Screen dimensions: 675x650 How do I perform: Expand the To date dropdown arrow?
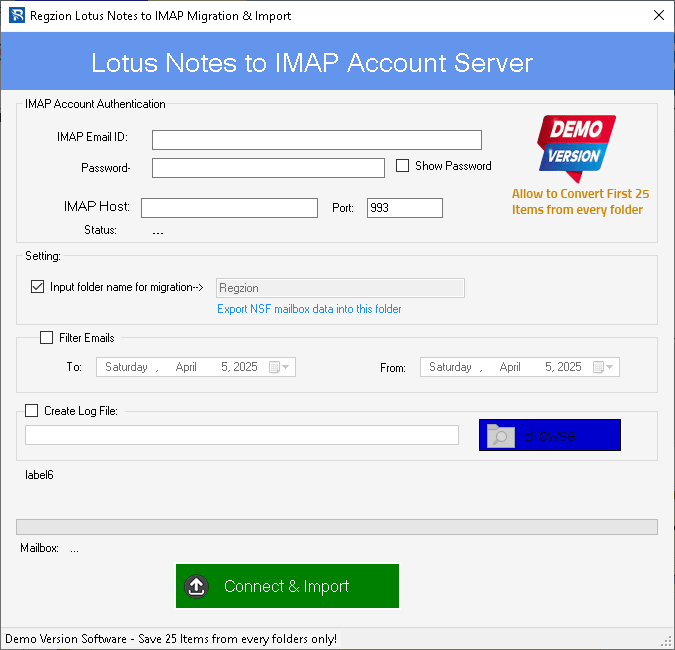click(x=288, y=367)
